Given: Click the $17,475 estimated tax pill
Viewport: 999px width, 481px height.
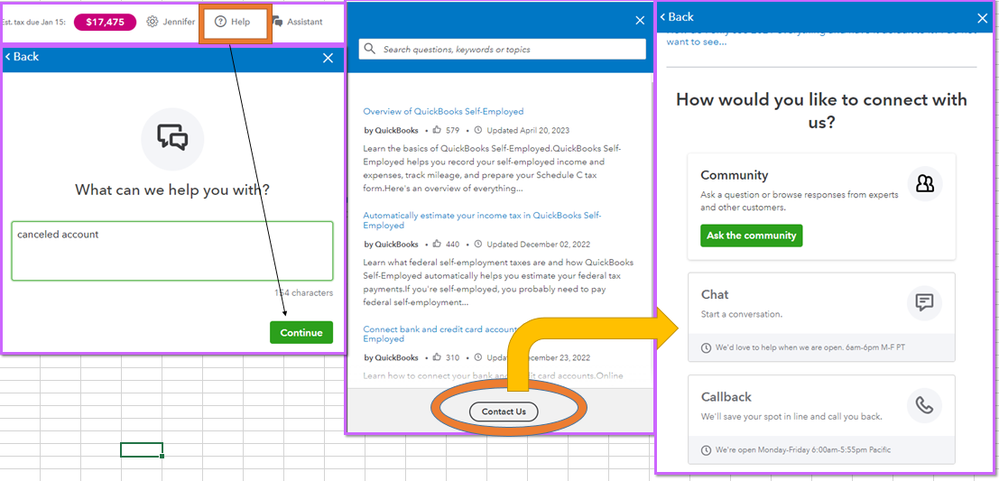Looking at the screenshot, I should pos(105,22).
